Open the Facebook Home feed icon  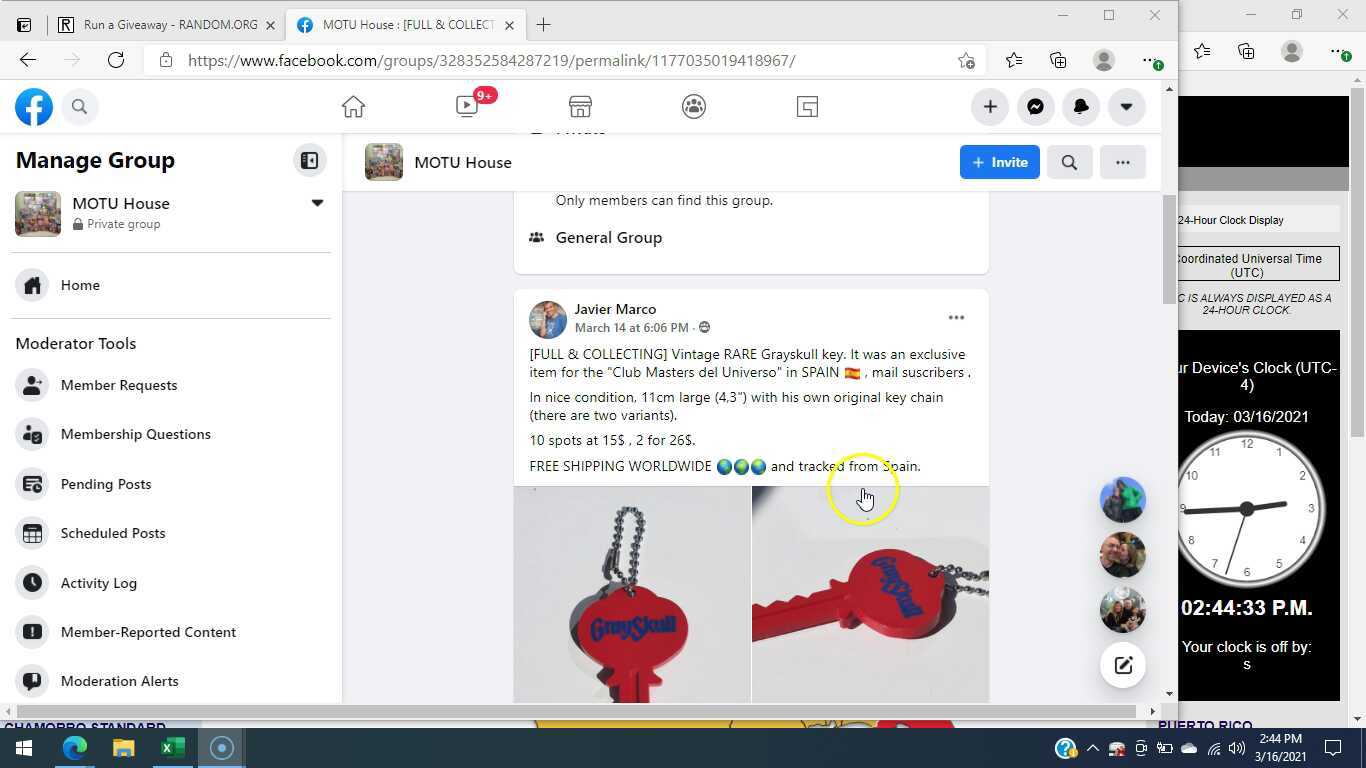(x=353, y=107)
